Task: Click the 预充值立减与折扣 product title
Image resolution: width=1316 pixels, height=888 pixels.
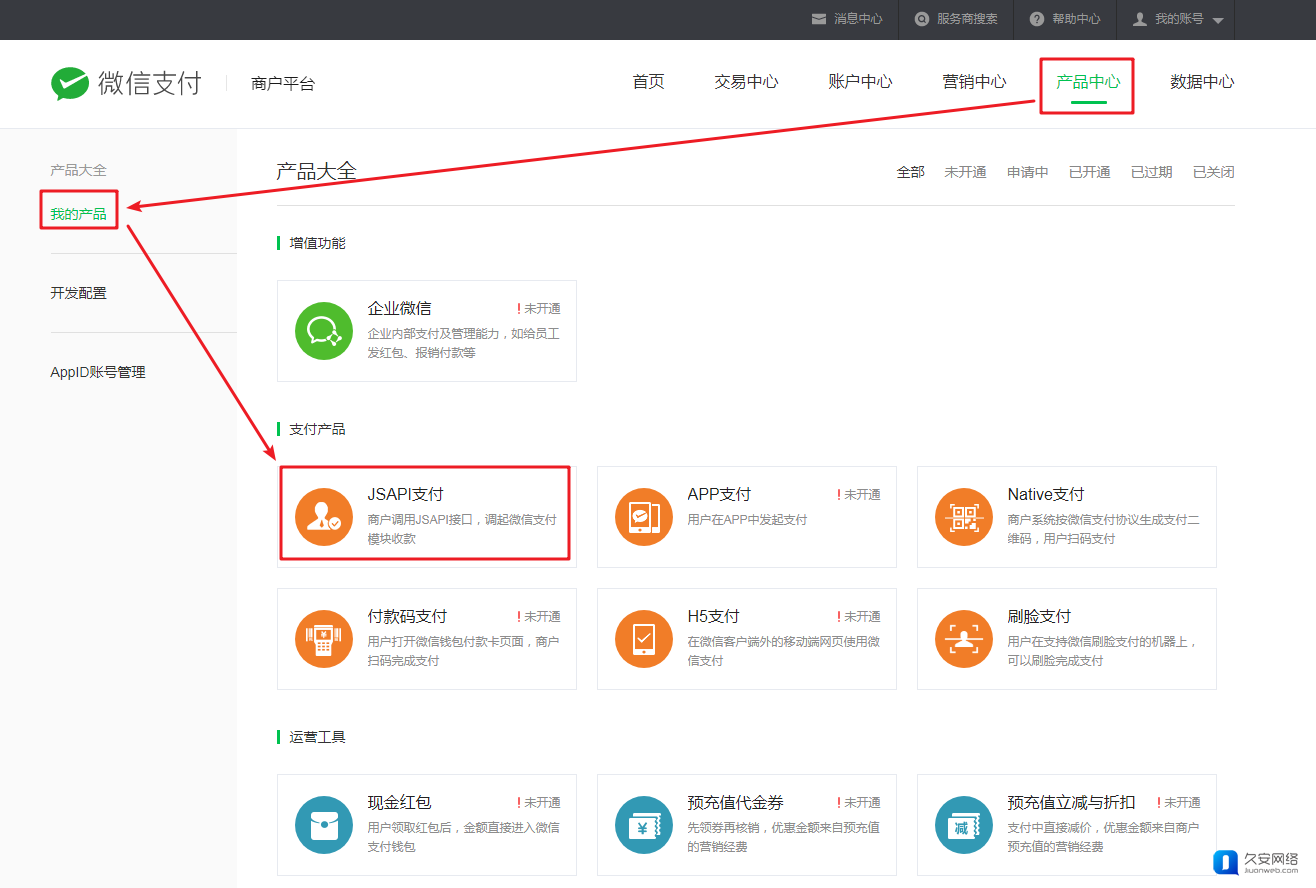Action: (x=1072, y=802)
